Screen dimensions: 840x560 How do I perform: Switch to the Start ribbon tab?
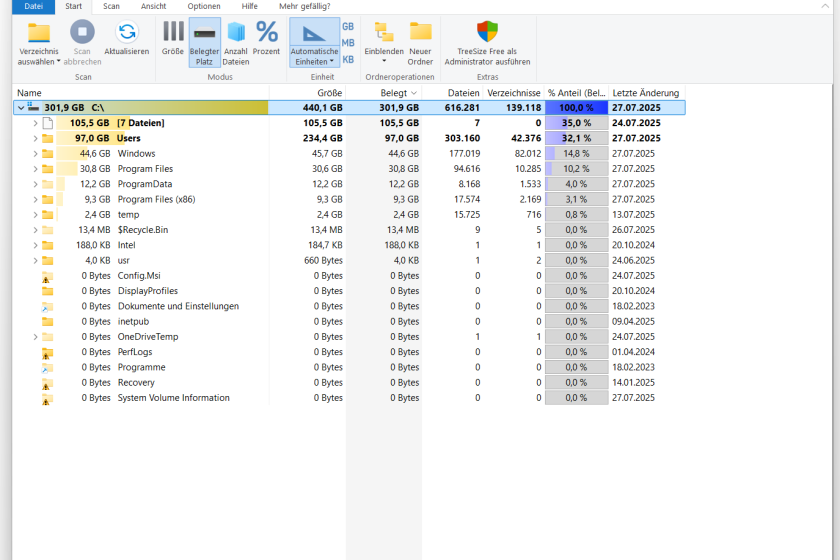[73, 6]
